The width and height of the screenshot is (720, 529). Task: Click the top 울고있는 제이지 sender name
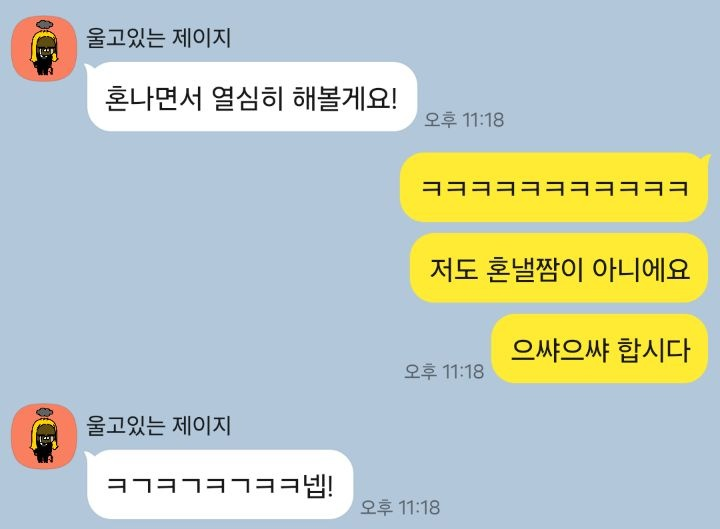click(159, 38)
